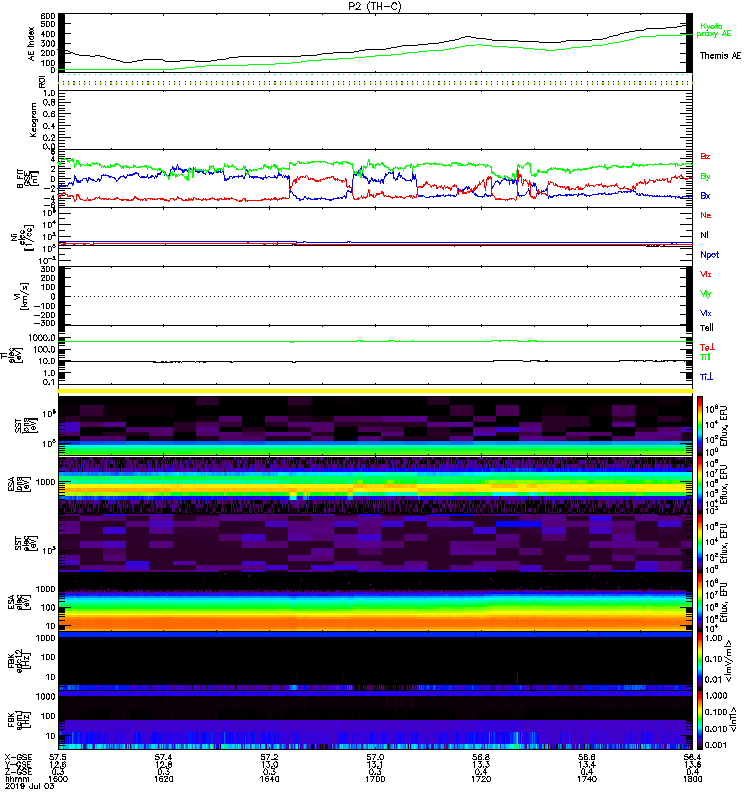Click the "B_FIT GSE [nT]" axis label
750x800 pixels.
[26, 179]
